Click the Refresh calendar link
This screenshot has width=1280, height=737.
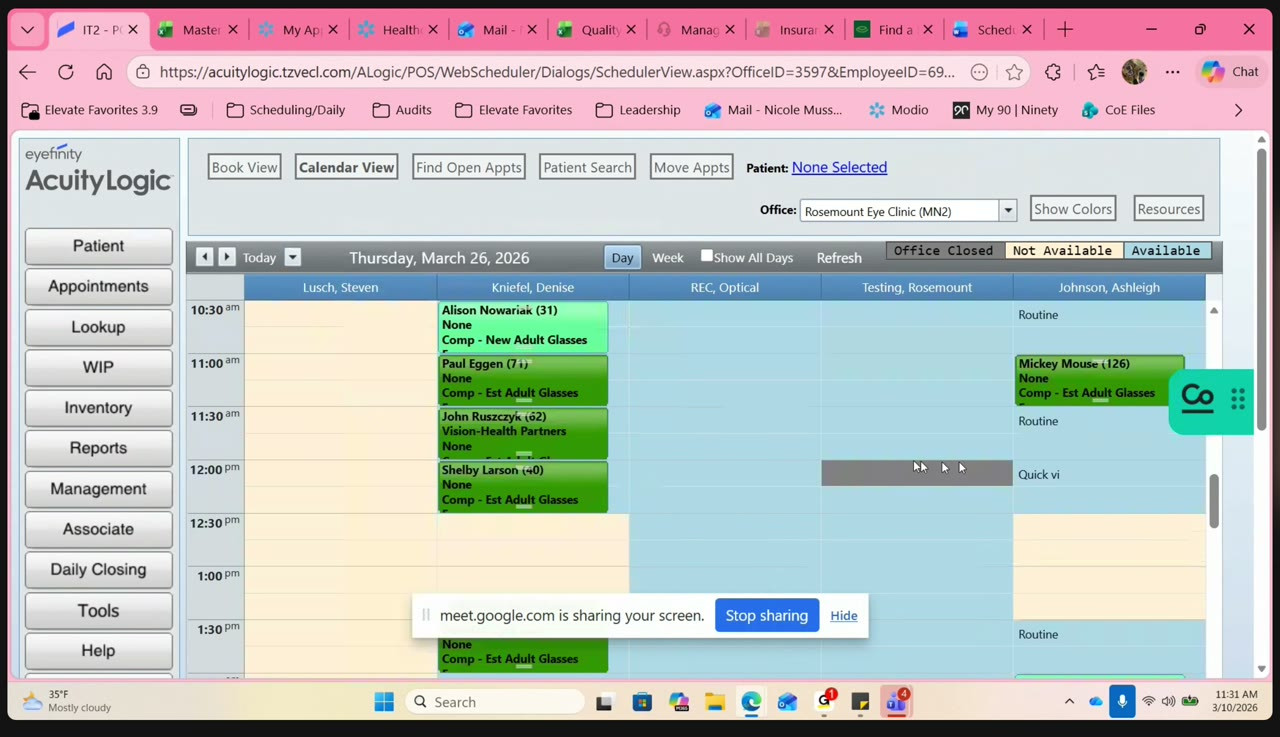839,257
